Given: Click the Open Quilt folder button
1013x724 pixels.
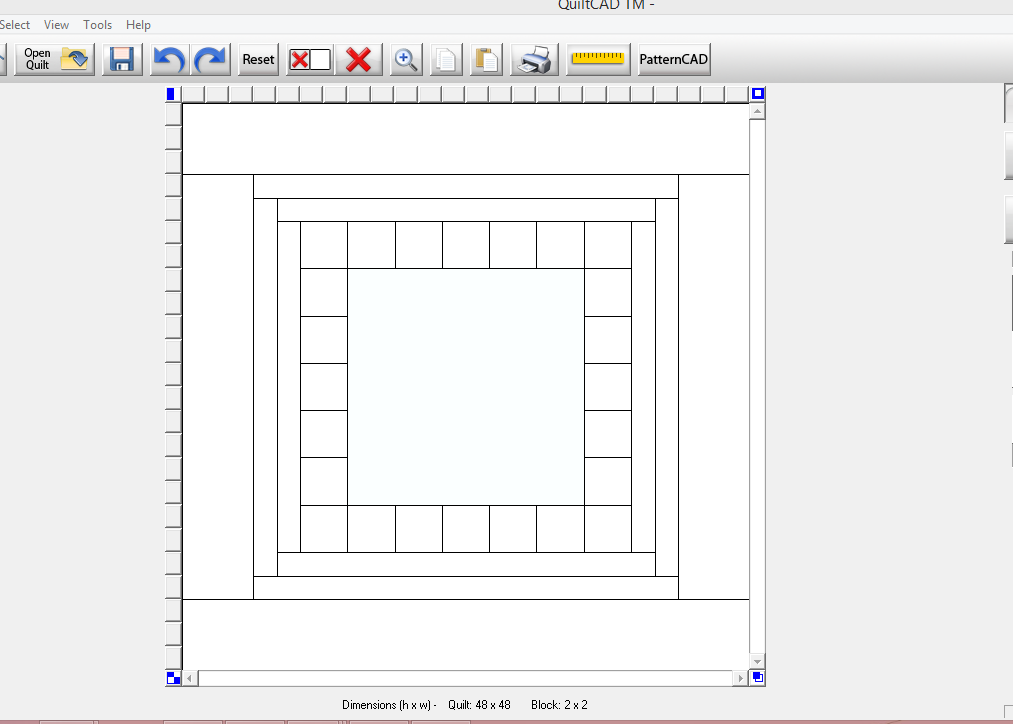Looking at the screenshot, I should click(x=55, y=59).
